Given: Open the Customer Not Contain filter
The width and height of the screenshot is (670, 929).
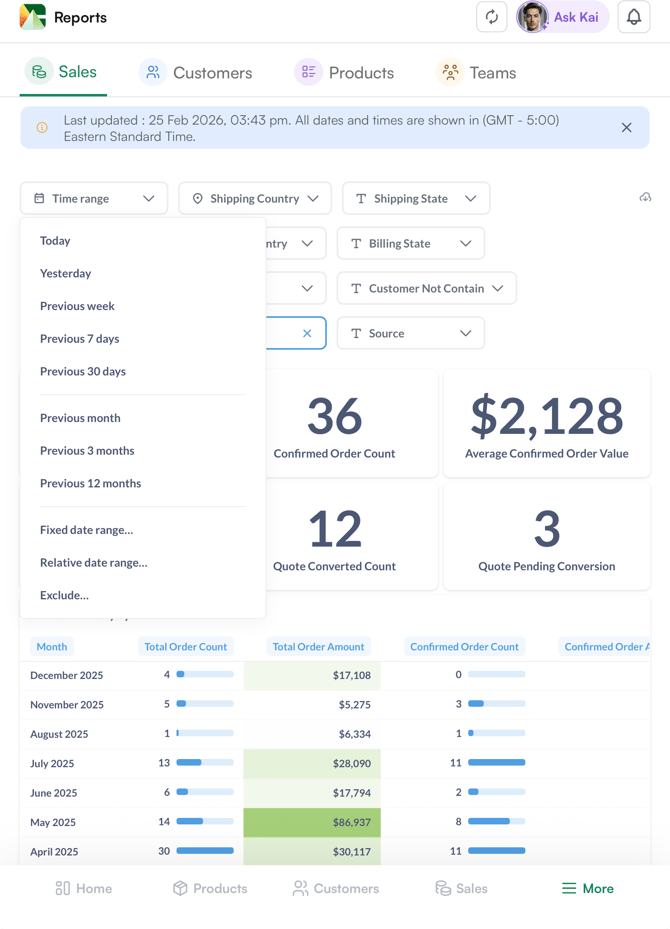Looking at the screenshot, I should point(427,288).
